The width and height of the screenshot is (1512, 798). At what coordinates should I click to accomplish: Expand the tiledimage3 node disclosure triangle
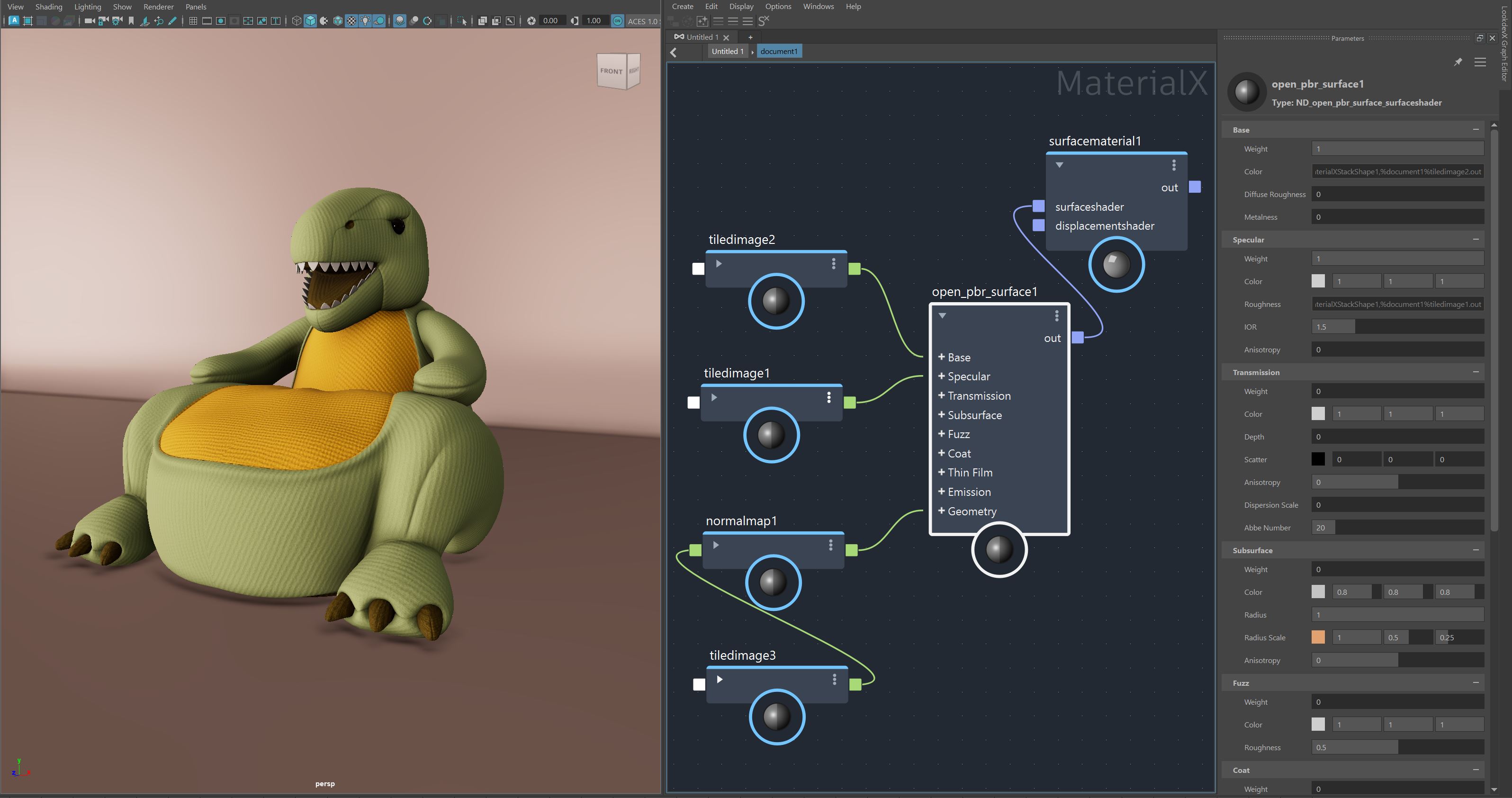720,680
